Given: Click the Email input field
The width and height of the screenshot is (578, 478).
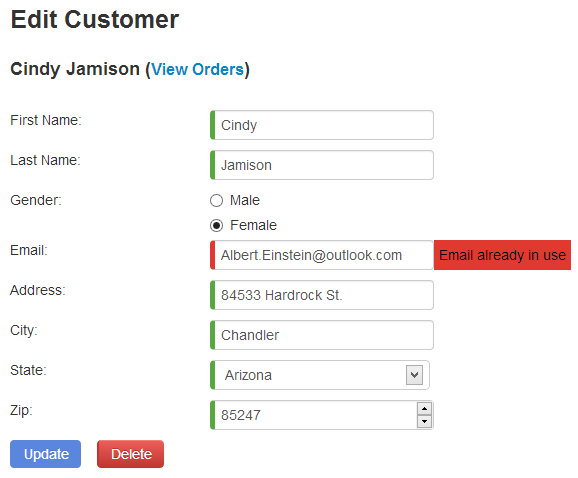Looking at the screenshot, I should click(322, 255).
